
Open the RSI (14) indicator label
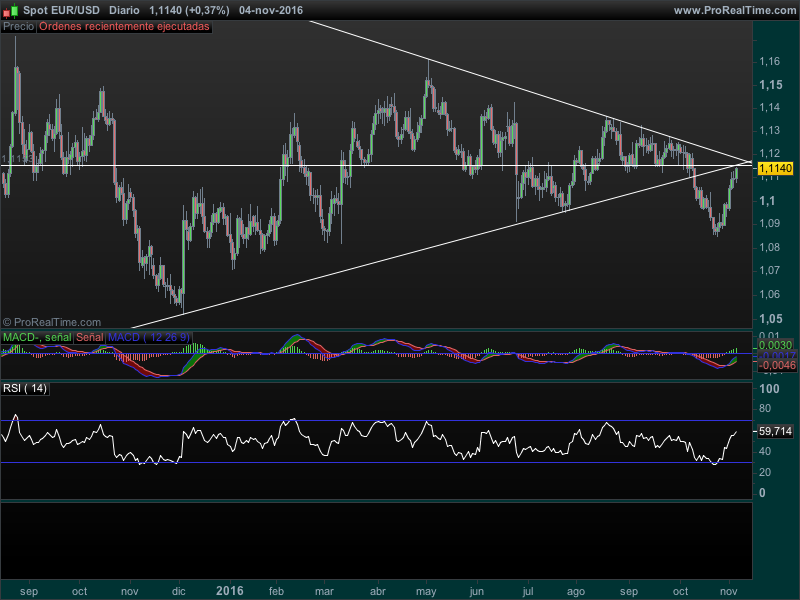click(25, 388)
